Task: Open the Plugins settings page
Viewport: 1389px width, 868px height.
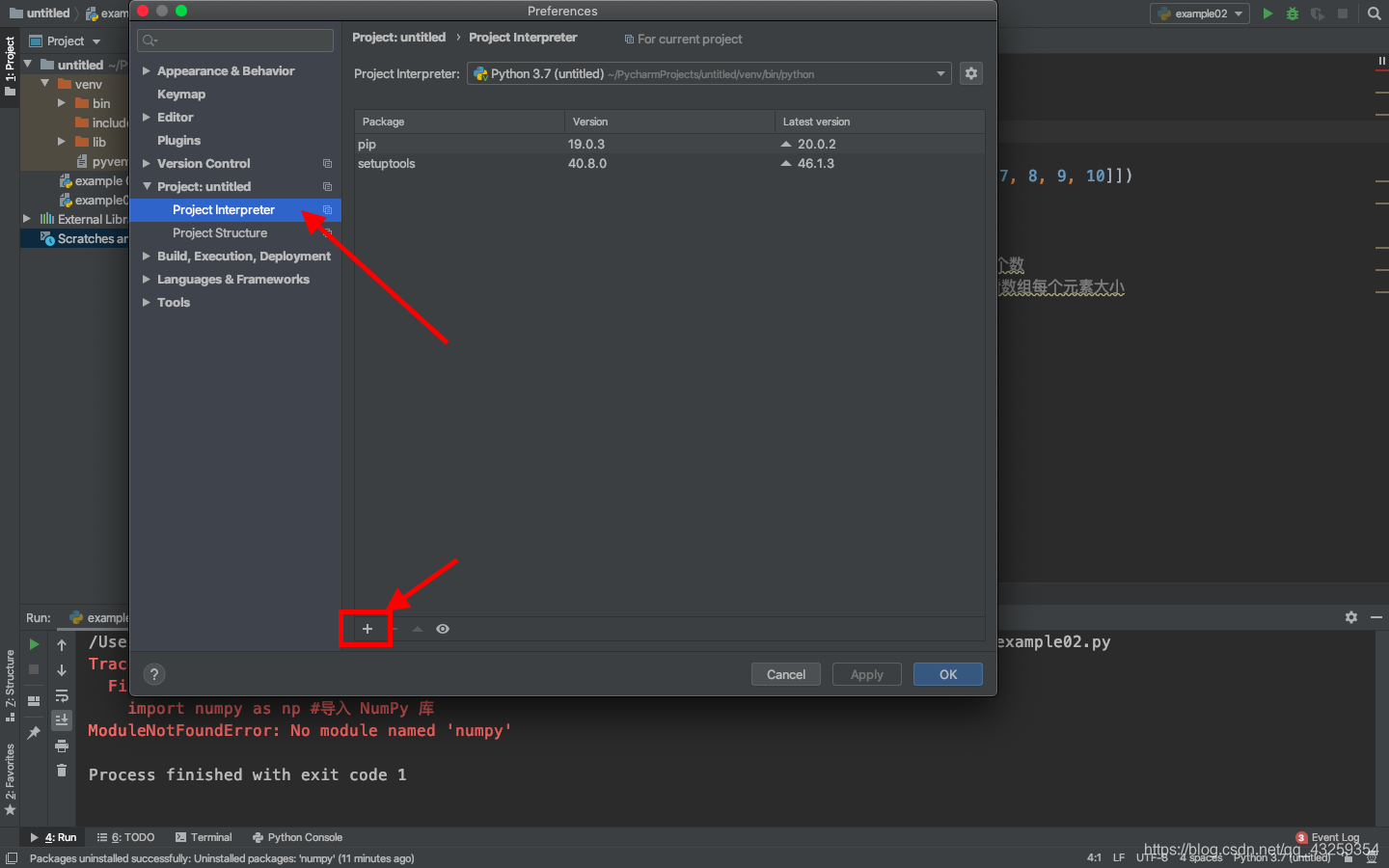Action: (178, 141)
